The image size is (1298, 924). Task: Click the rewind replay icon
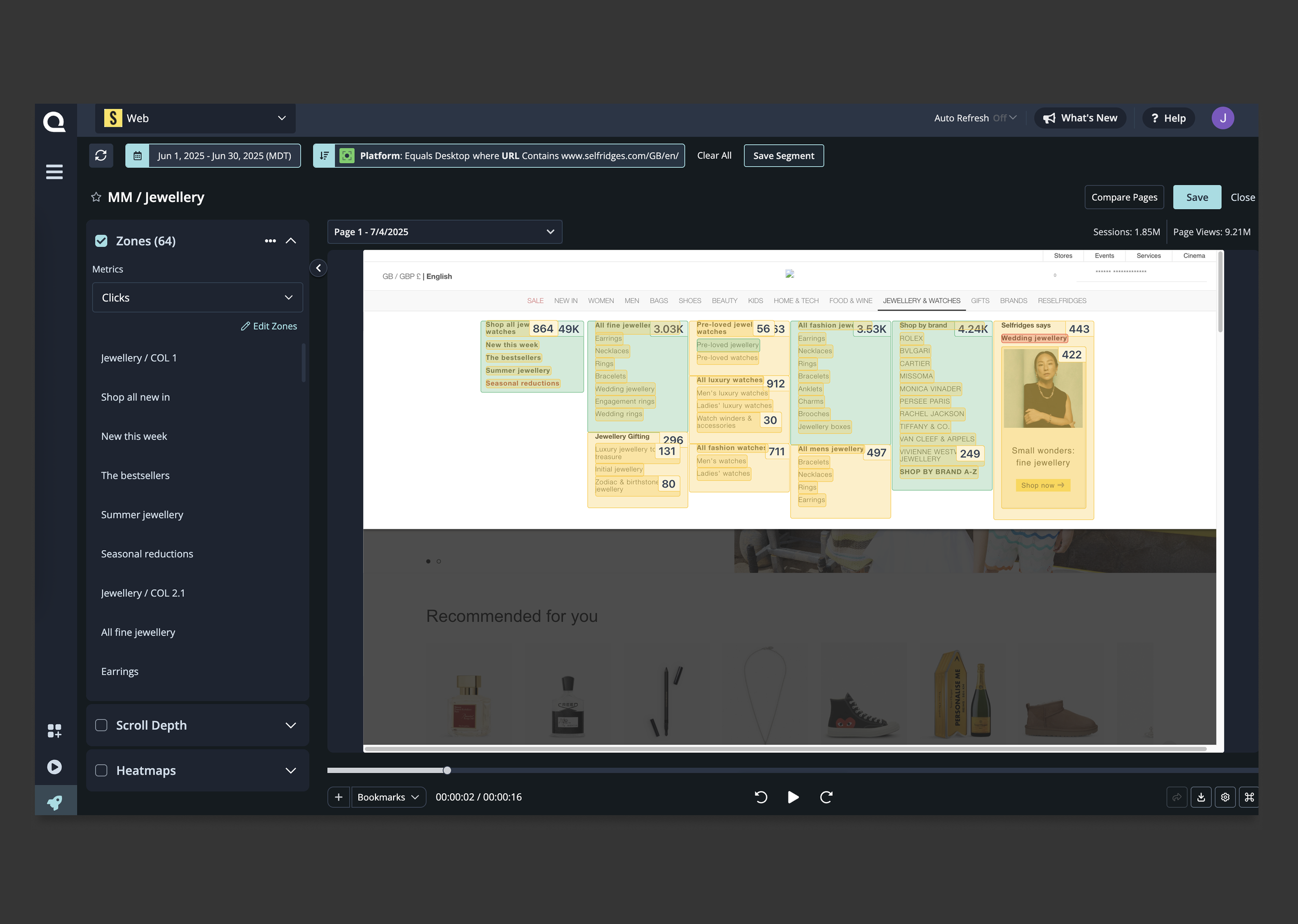click(760, 797)
